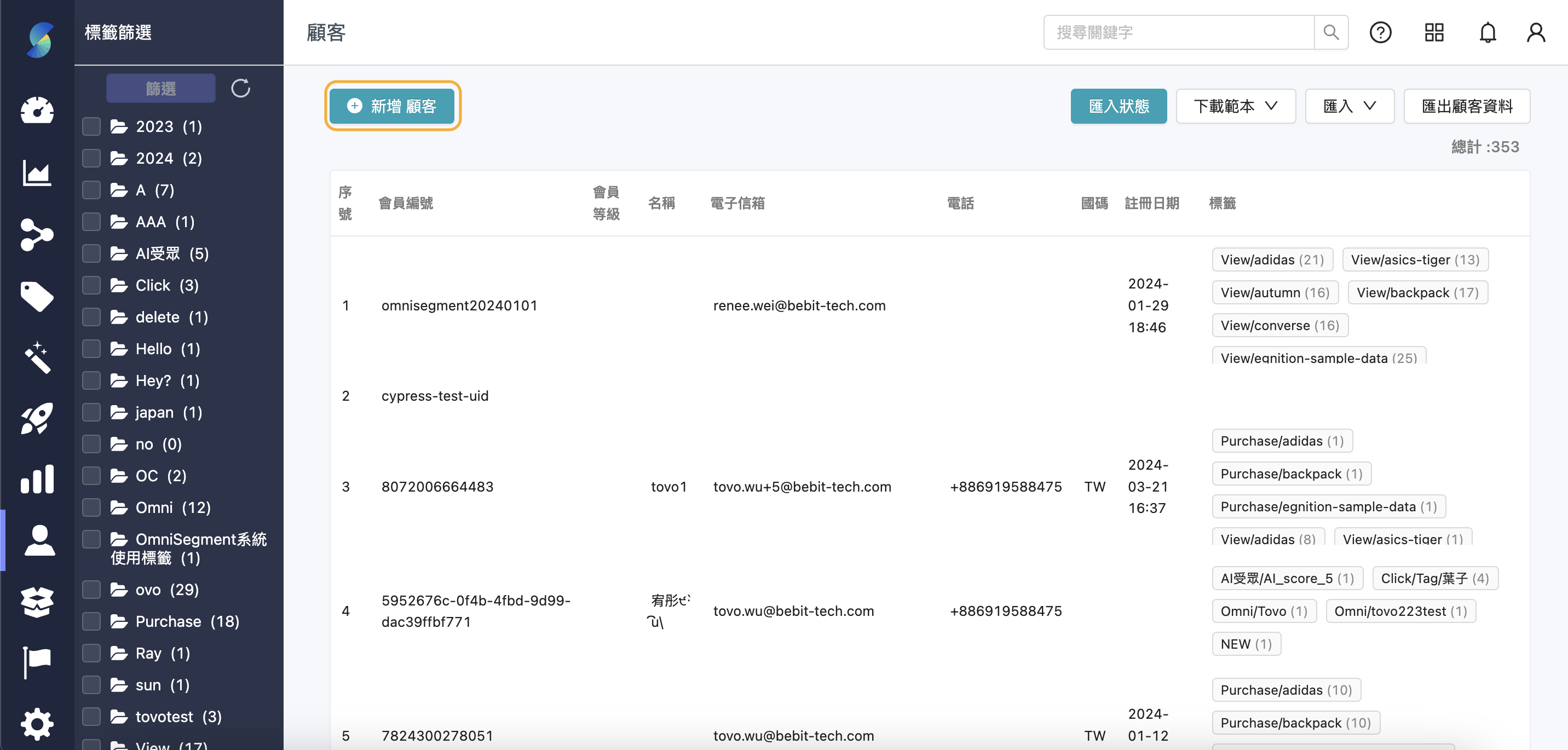Image resolution: width=1568 pixels, height=750 pixels.
Task: Expand the Omni tag folder
Action: point(119,507)
